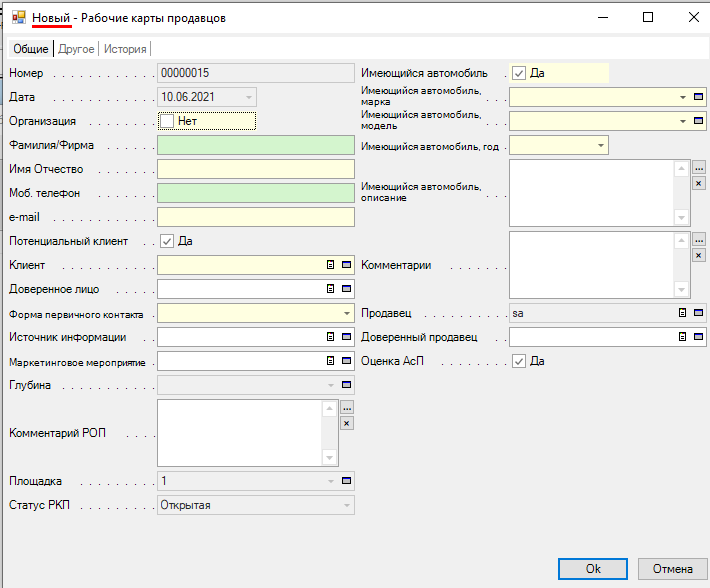Switch to the Другое tab
710x588 pixels.
pyautogui.click(x=76, y=49)
